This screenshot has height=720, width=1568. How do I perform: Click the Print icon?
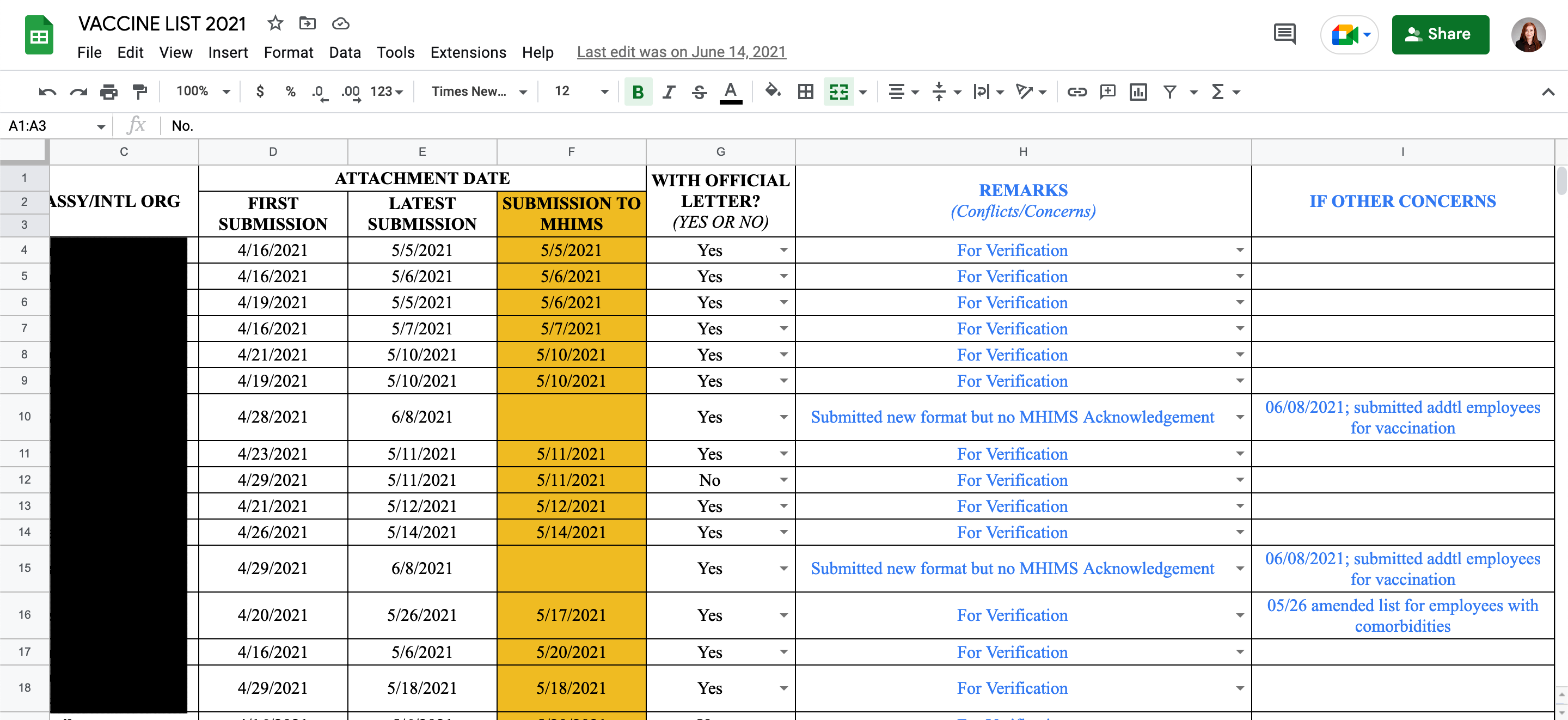(108, 92)
